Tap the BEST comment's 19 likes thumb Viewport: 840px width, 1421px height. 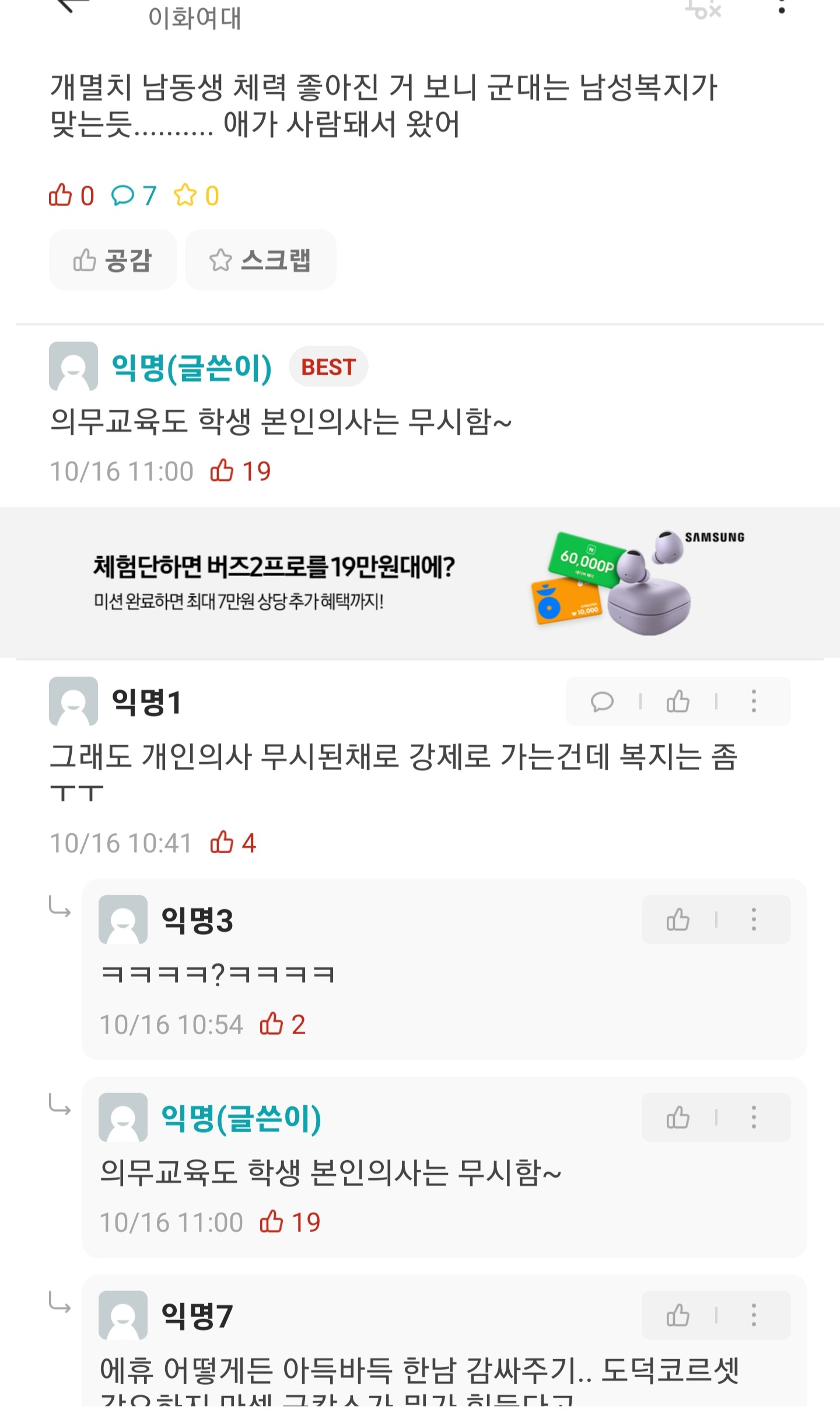pyautogui.click(x=222, y=470)
